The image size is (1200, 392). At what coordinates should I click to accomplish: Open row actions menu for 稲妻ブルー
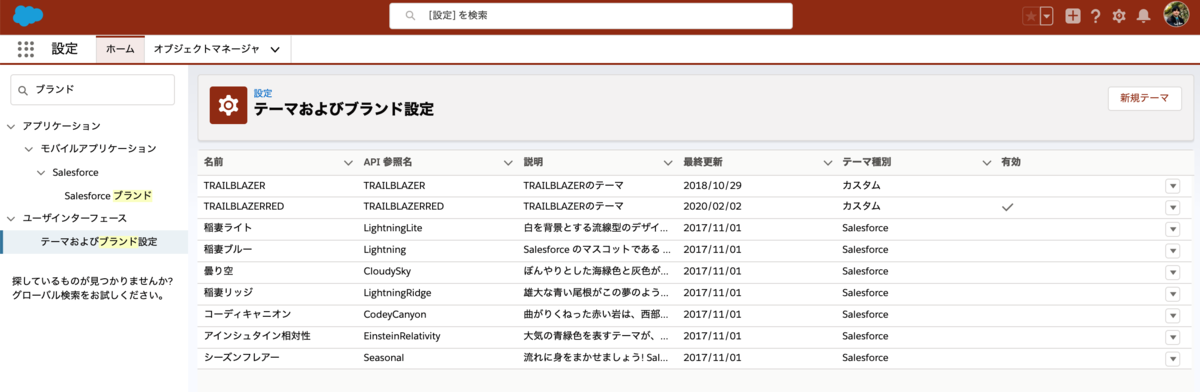[1172, 250]
